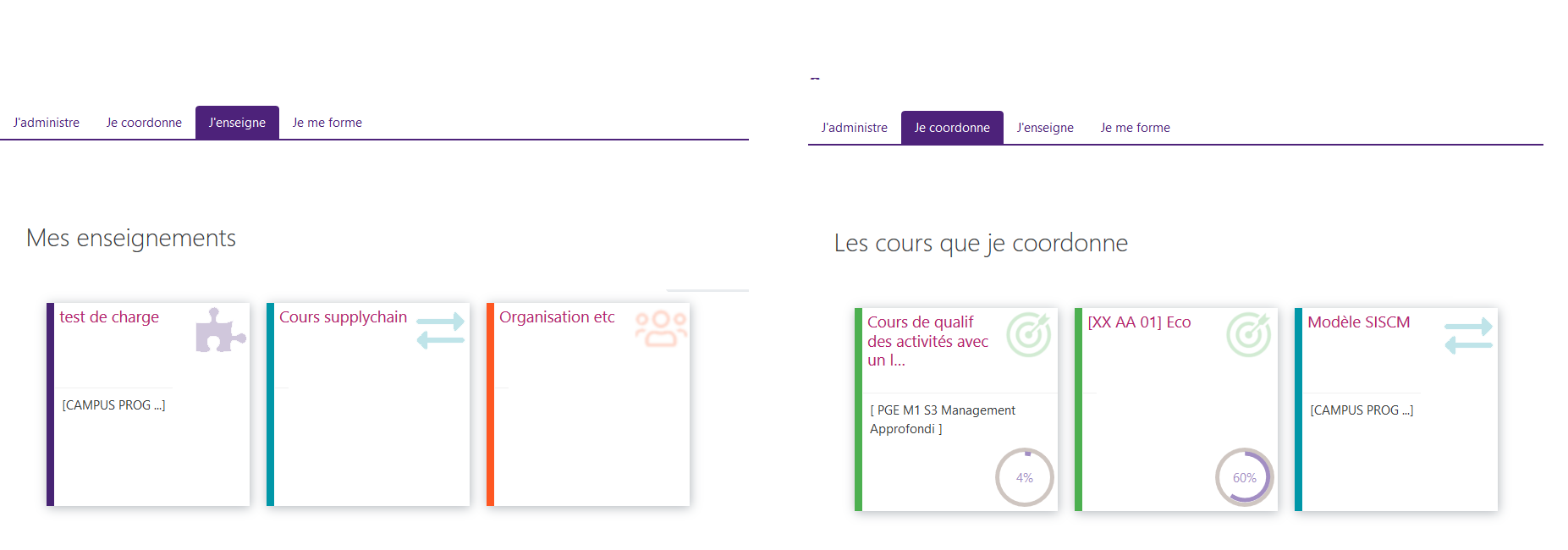The width and height of the screenshot is (1568, 550).
Task: Click target icon on [XX AA 01] Eco card
Action: point(1248,335)
